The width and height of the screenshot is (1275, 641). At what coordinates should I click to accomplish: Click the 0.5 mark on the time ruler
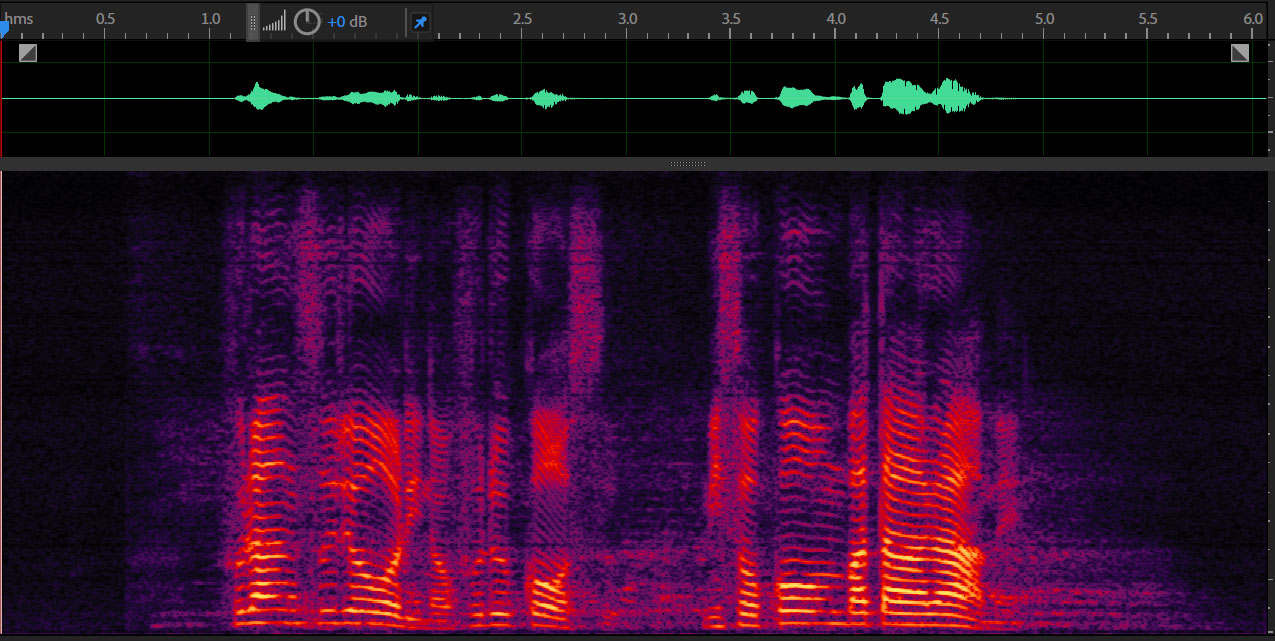click(x=105, y=19)
